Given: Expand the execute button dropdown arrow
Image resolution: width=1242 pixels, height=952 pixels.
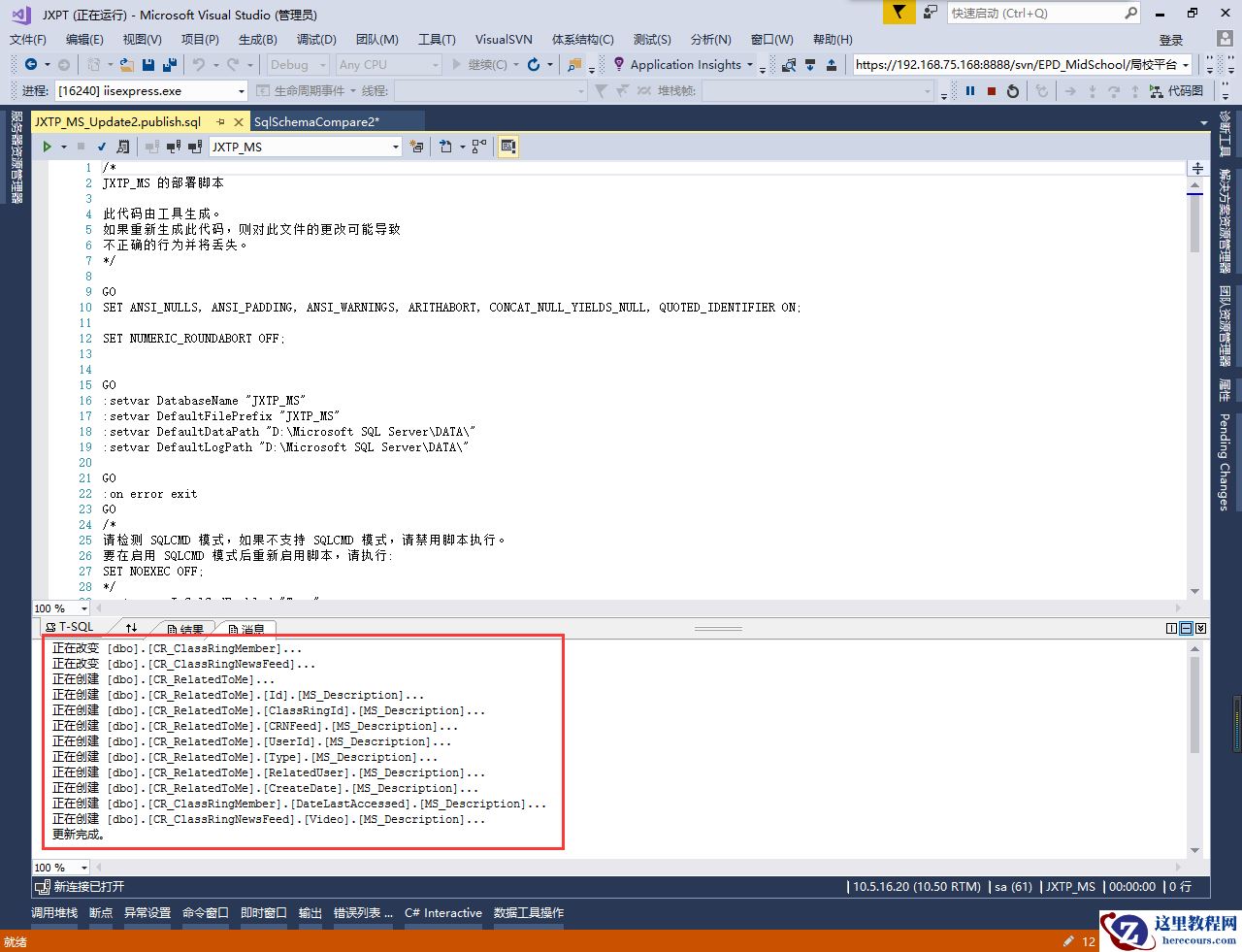Looking at the screenshot, I should [64, 147].
